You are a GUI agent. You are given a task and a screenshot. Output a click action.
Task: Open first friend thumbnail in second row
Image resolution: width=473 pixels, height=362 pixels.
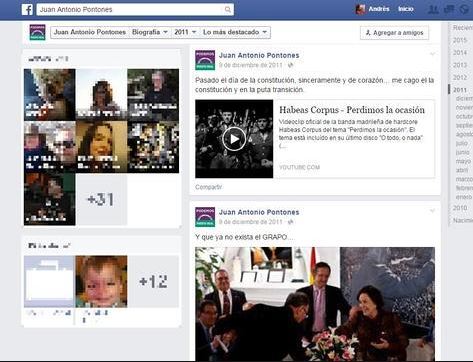[50, 147]
